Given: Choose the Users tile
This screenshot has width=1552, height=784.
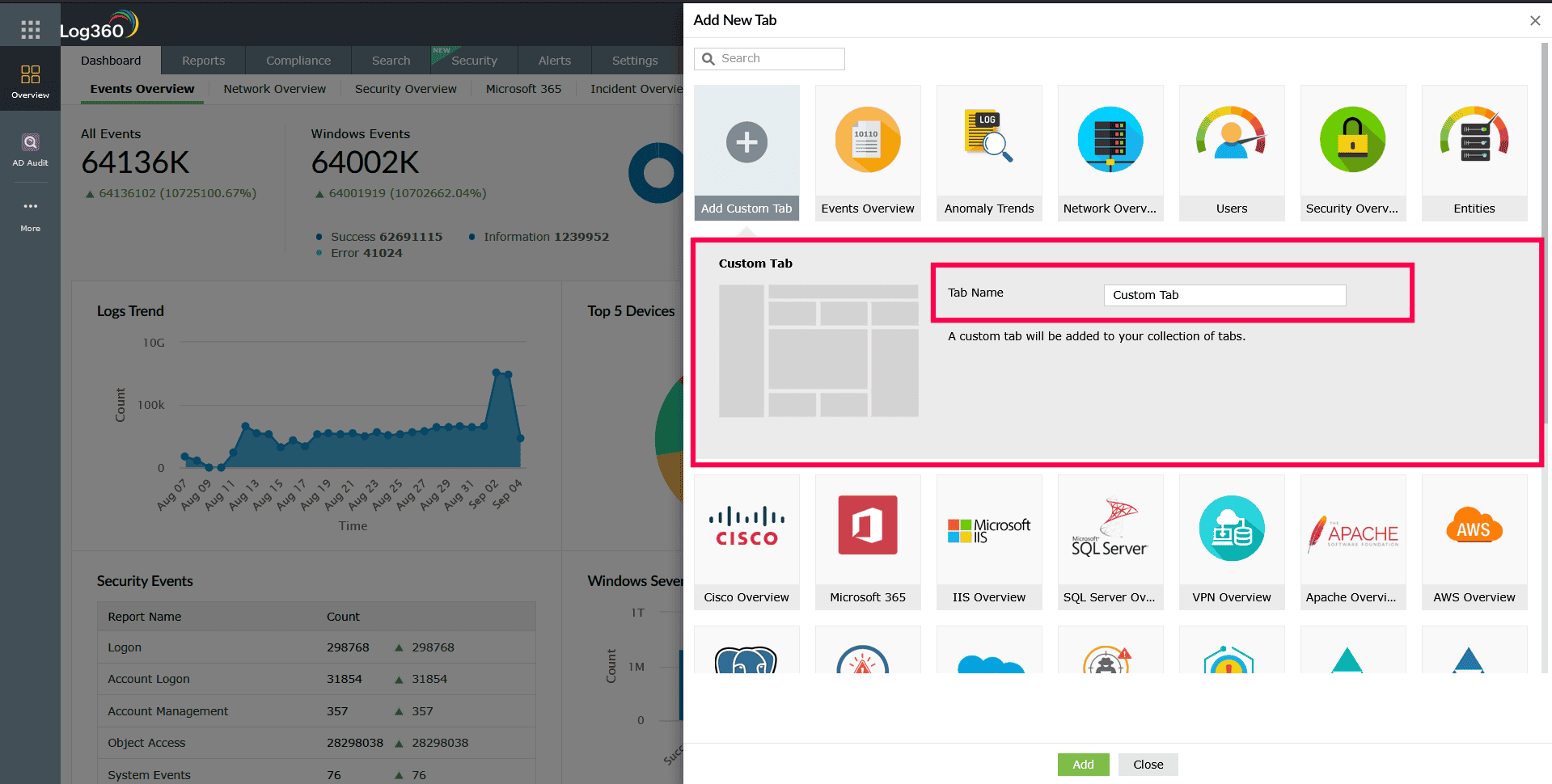Looking at the screenshot, I should [1232, 153].
